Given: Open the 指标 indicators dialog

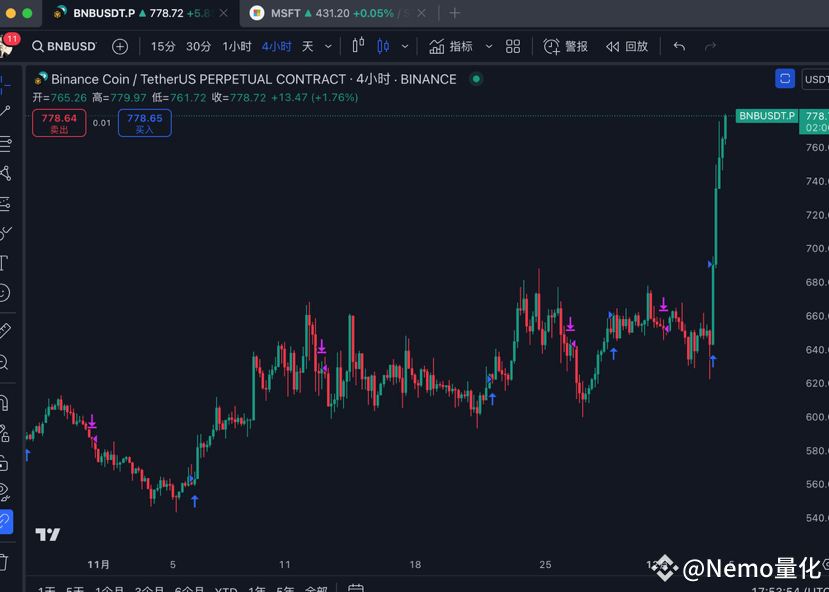Looking at the screenshot, I should point(450,47).
